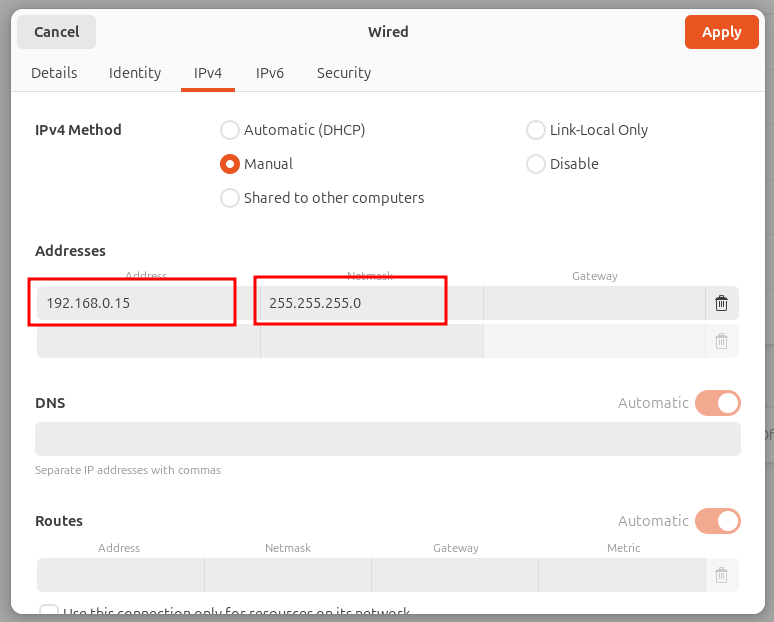Viewport: 774px width, 622px height.
Task: Open the Security tab
Action: pos(344,73)
